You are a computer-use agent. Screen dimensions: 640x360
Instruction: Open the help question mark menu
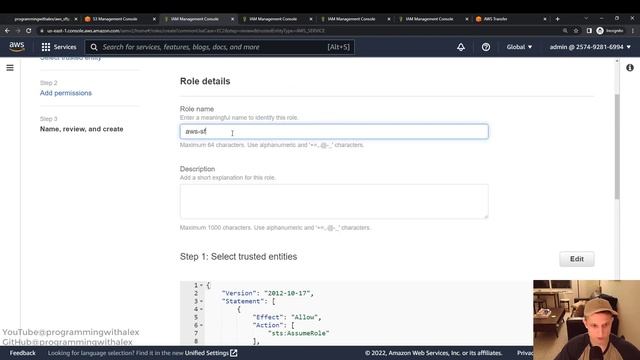(x=486, y=47)
